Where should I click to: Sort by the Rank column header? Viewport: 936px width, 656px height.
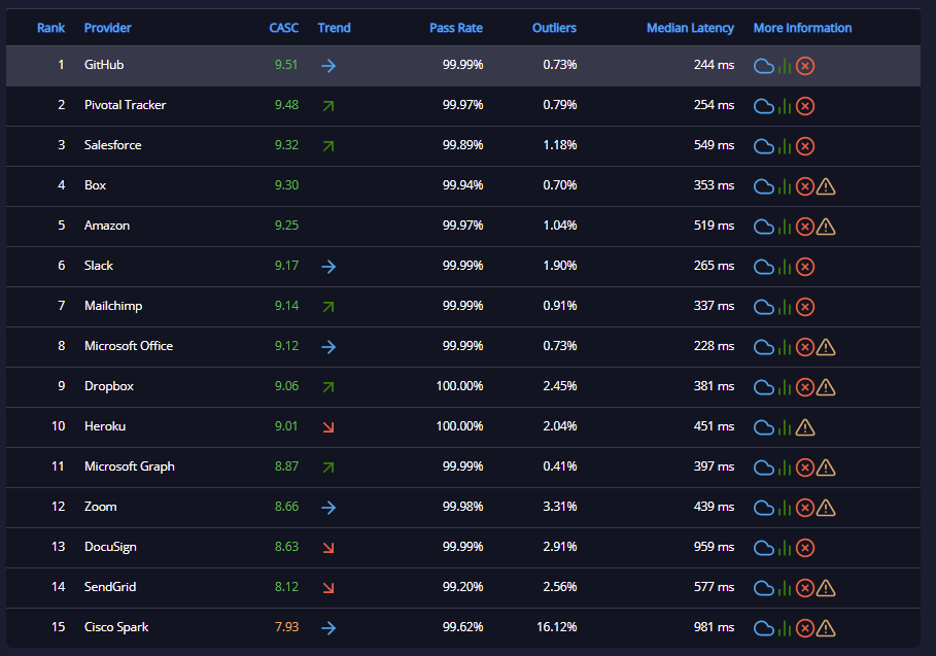51,28
